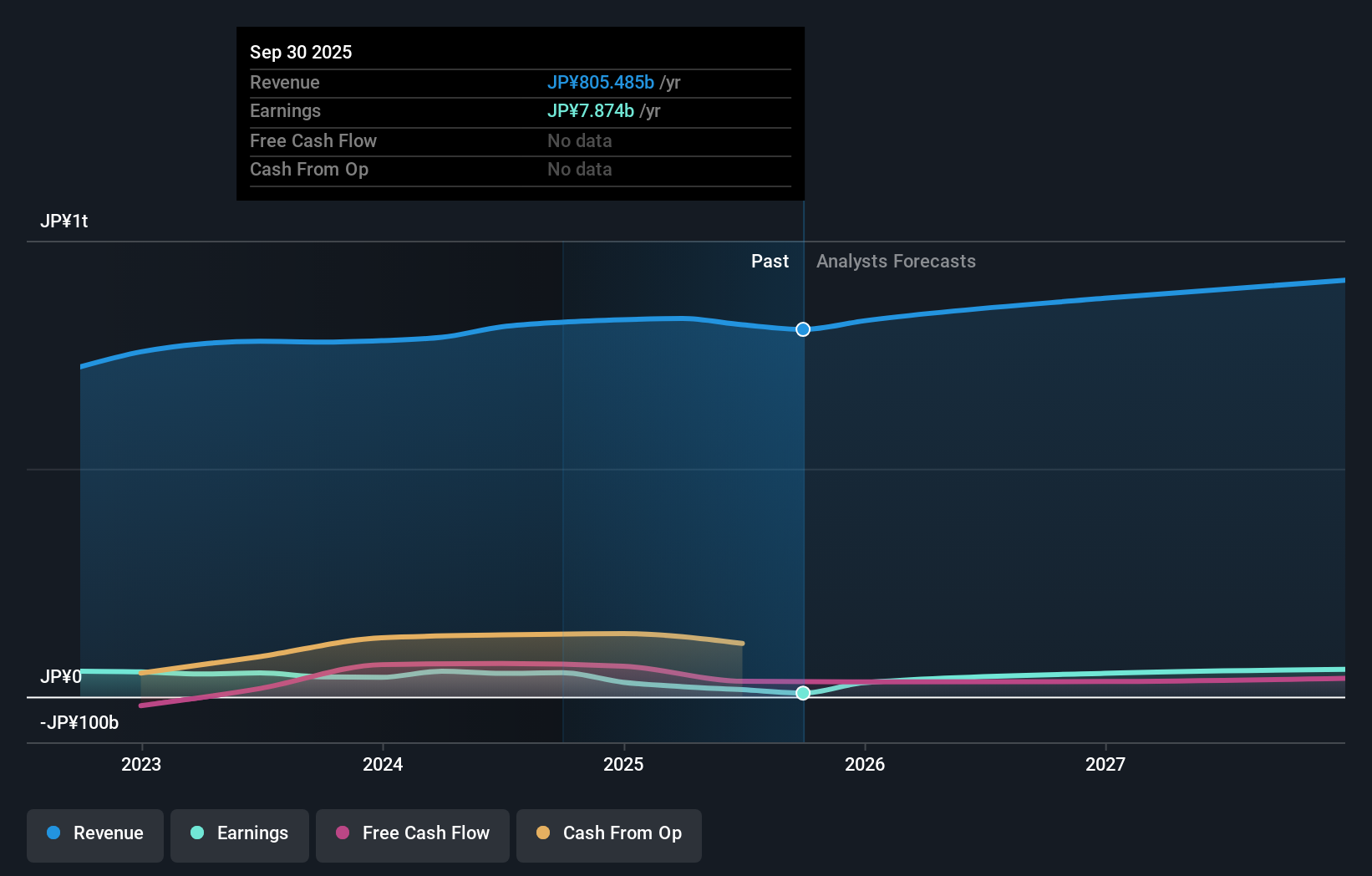Open the Sep 30 2025 tooltip header
Image resolution: width=1372 pixels, height=876 pixels.
coord(301,52)
